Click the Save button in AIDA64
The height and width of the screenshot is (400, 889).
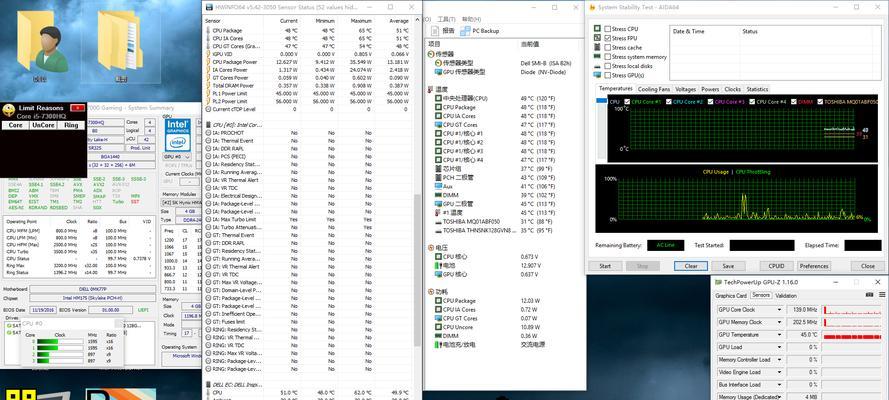[x=728, y=266]
